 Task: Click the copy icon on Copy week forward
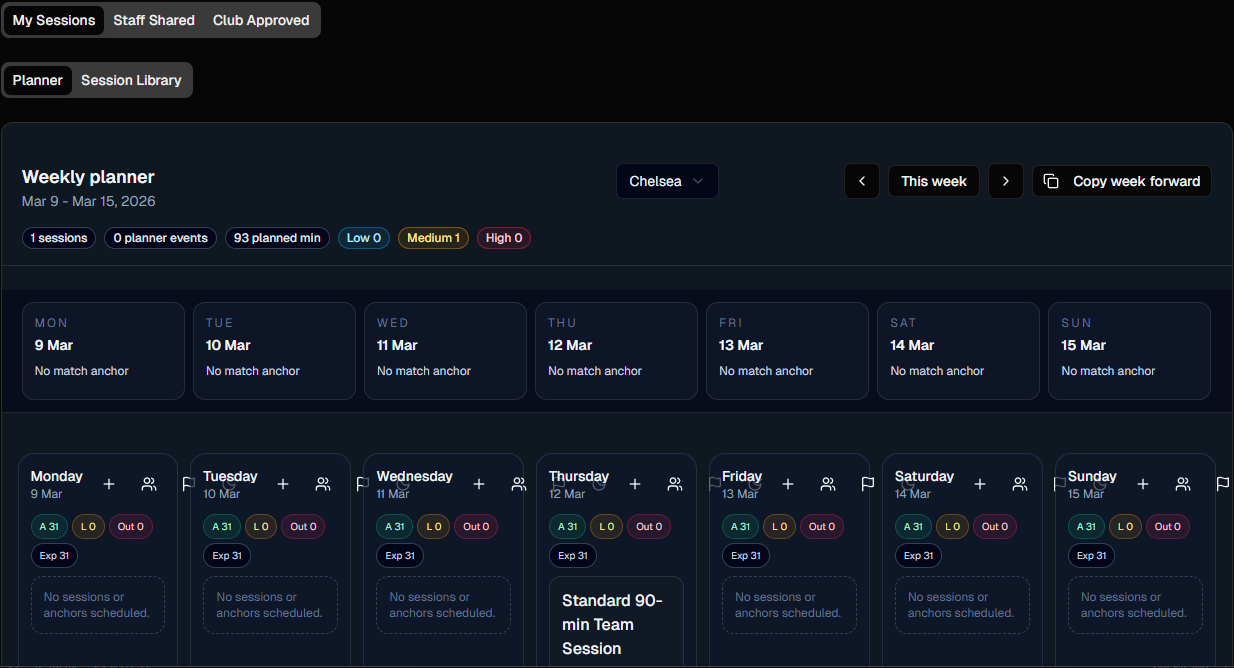1051,181
